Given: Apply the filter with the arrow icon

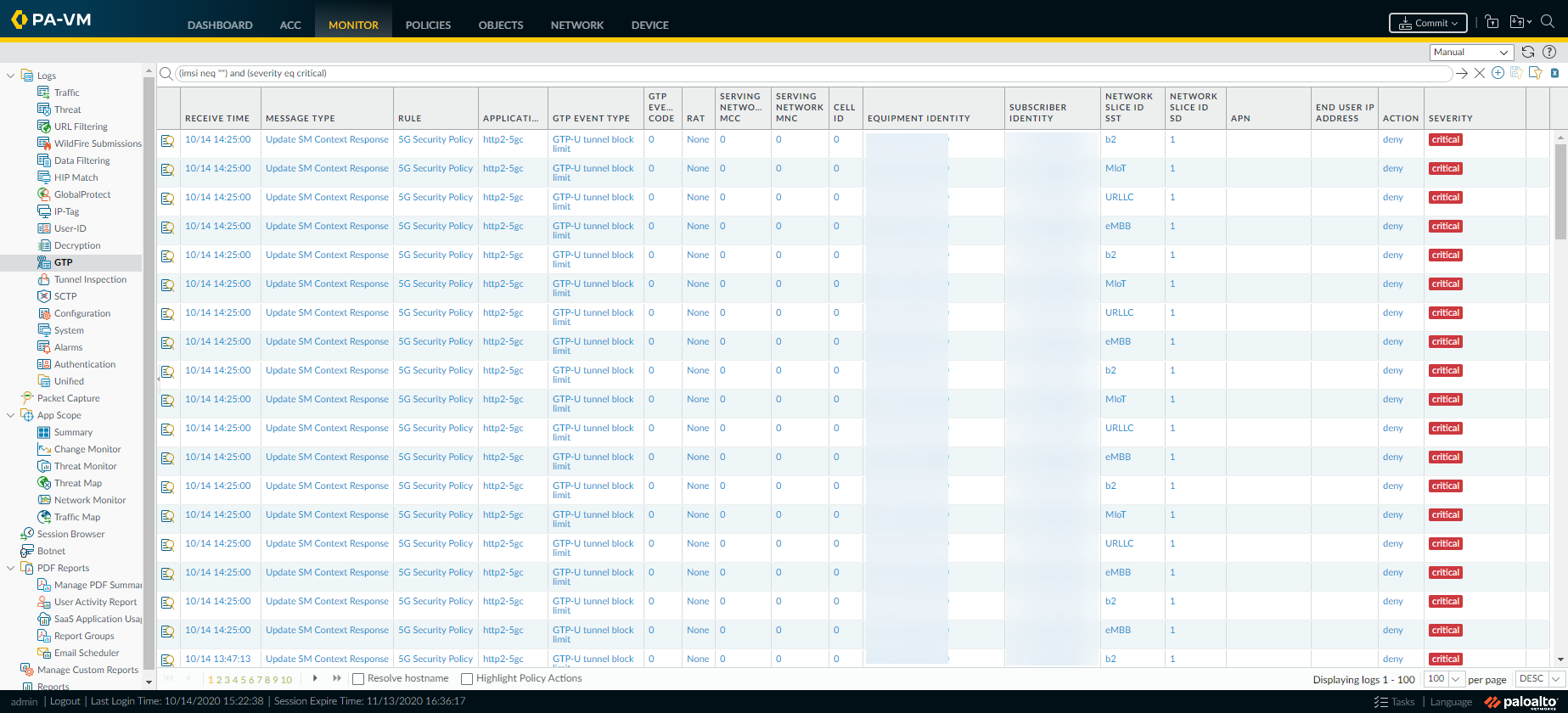Looking at the screenshot, I should point(1462,73).
